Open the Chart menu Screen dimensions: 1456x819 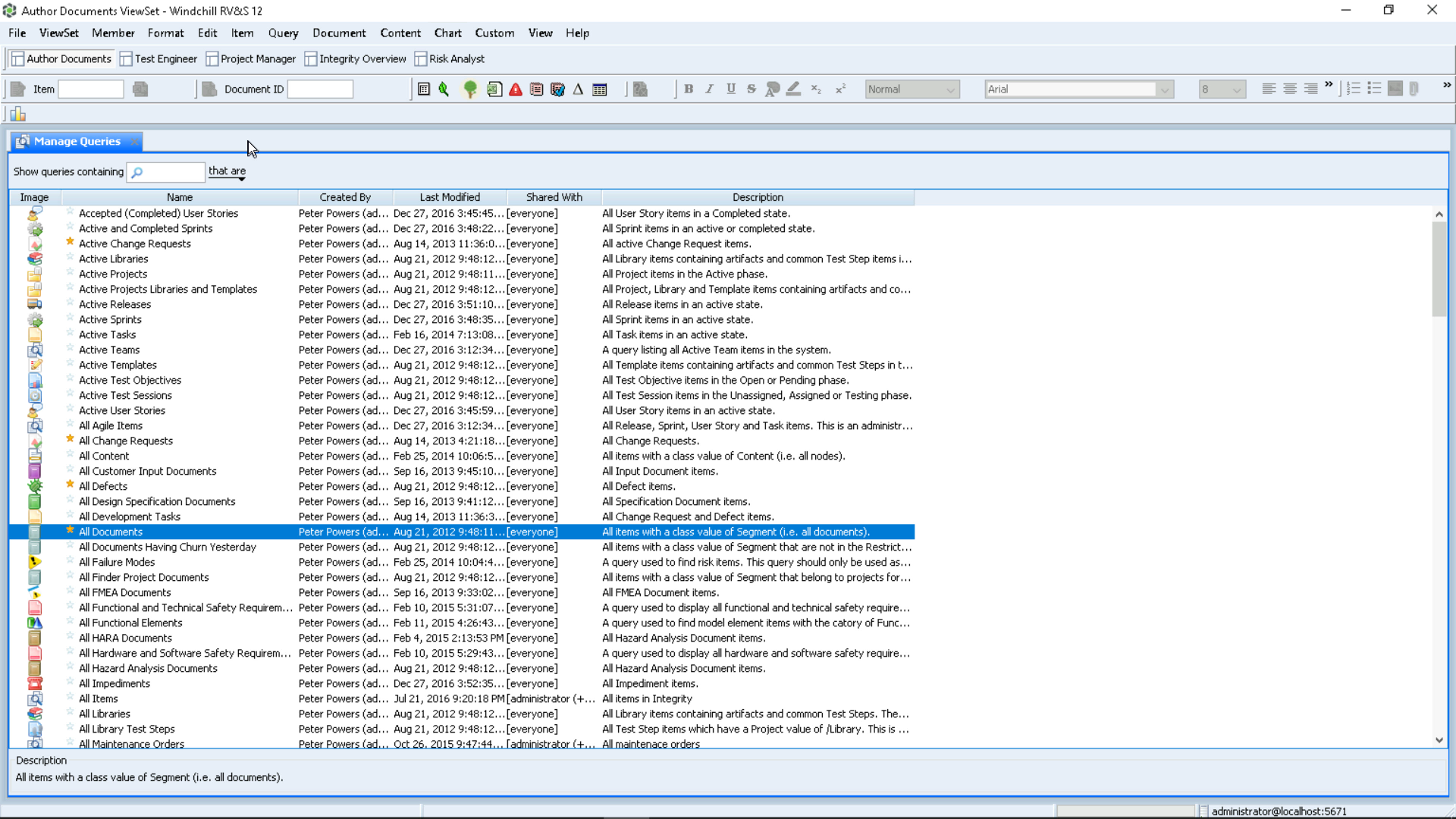(x=447, y=33)
